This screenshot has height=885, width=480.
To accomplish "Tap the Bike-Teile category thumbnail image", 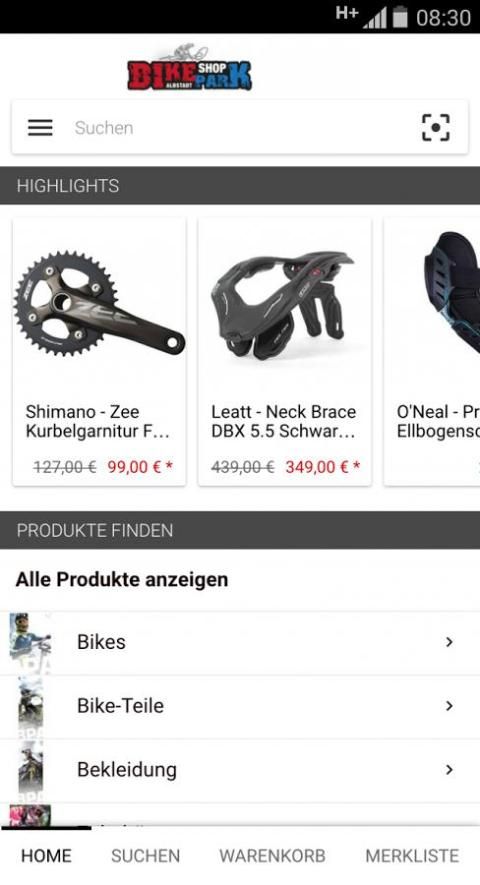I will (x=30, y=706).
